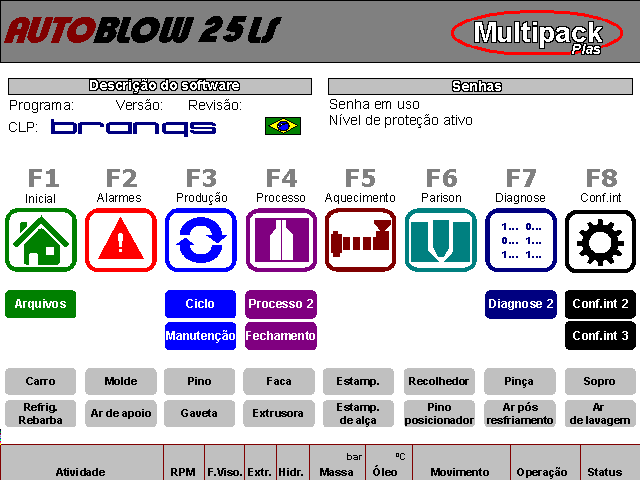Click the Atividade status column
Image resolution: width=640 pixels, height=480 pixels.
pyautogui.click(x=81, y=464)
